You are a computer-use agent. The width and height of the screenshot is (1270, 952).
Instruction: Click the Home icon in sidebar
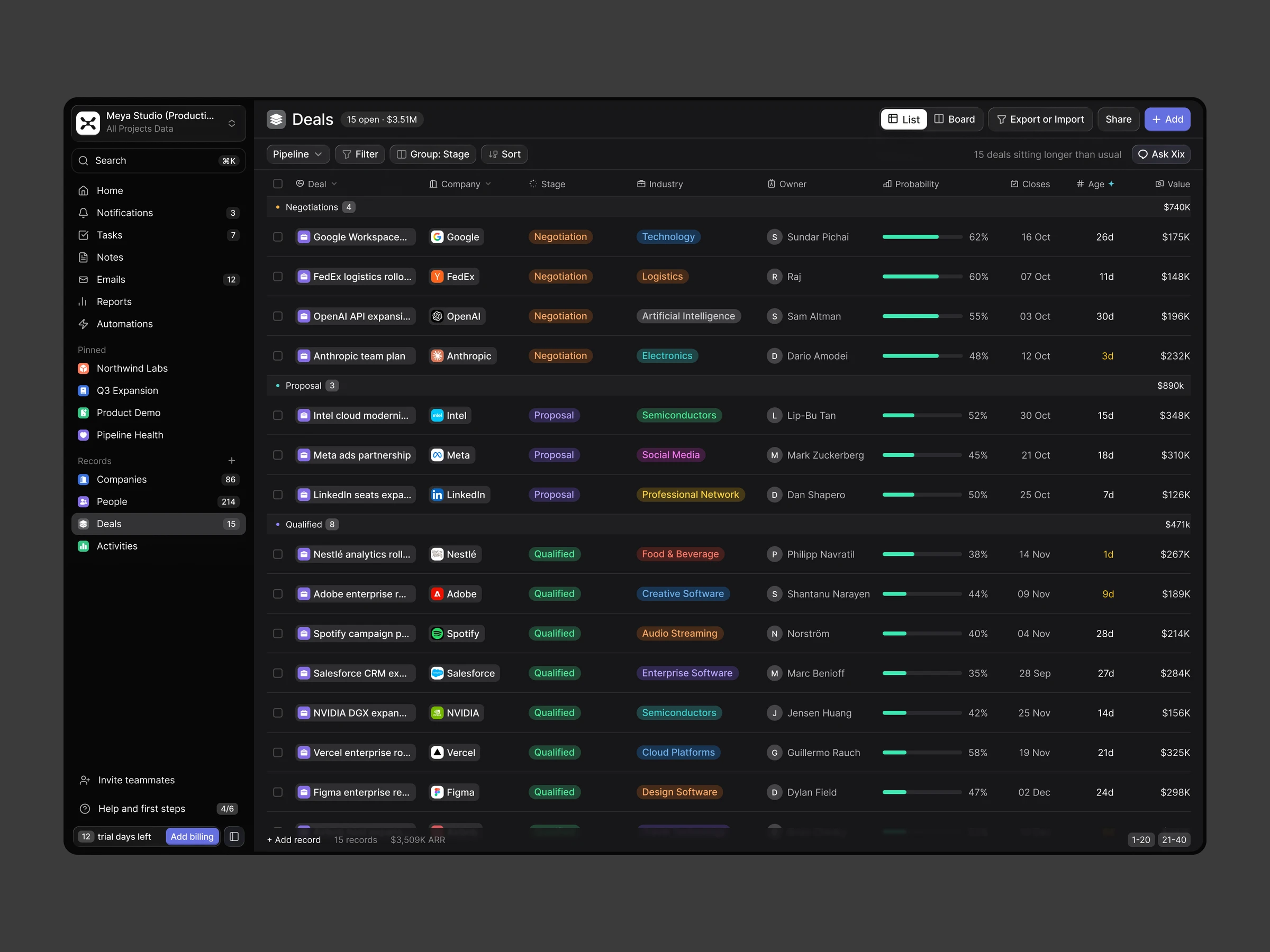click(83, 190)
